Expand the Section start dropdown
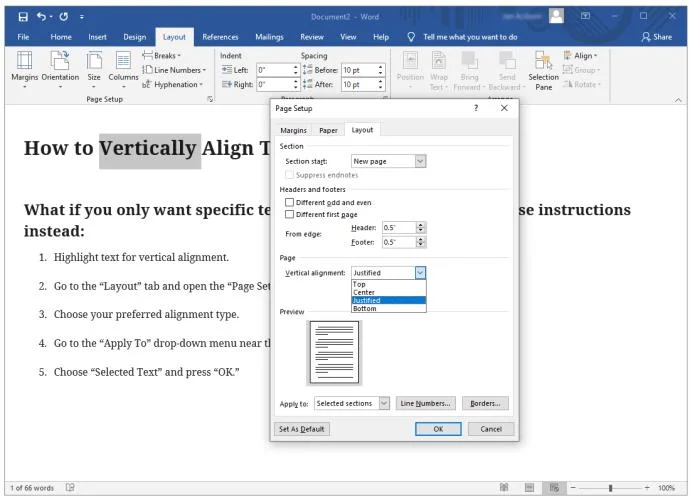The width and height of the screenshot is (690, 498). pos(420,161)
